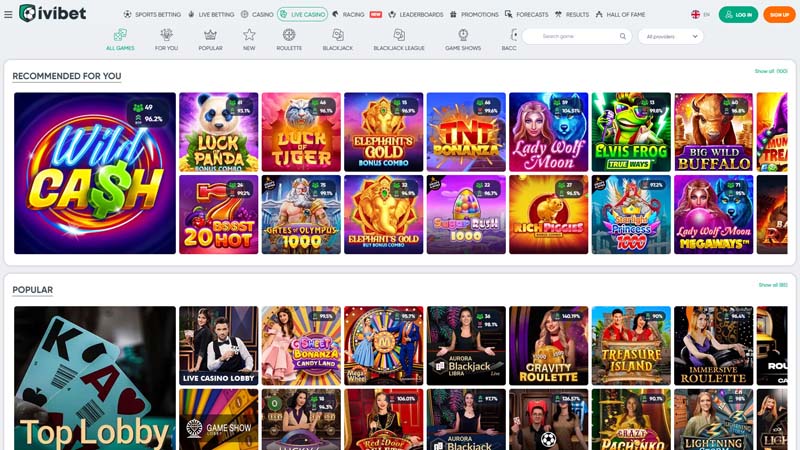Image resolution: width=800 pixels, height=450 pixels.
Task: Open the Game Show lobby tile
Action: click(218, 419)
